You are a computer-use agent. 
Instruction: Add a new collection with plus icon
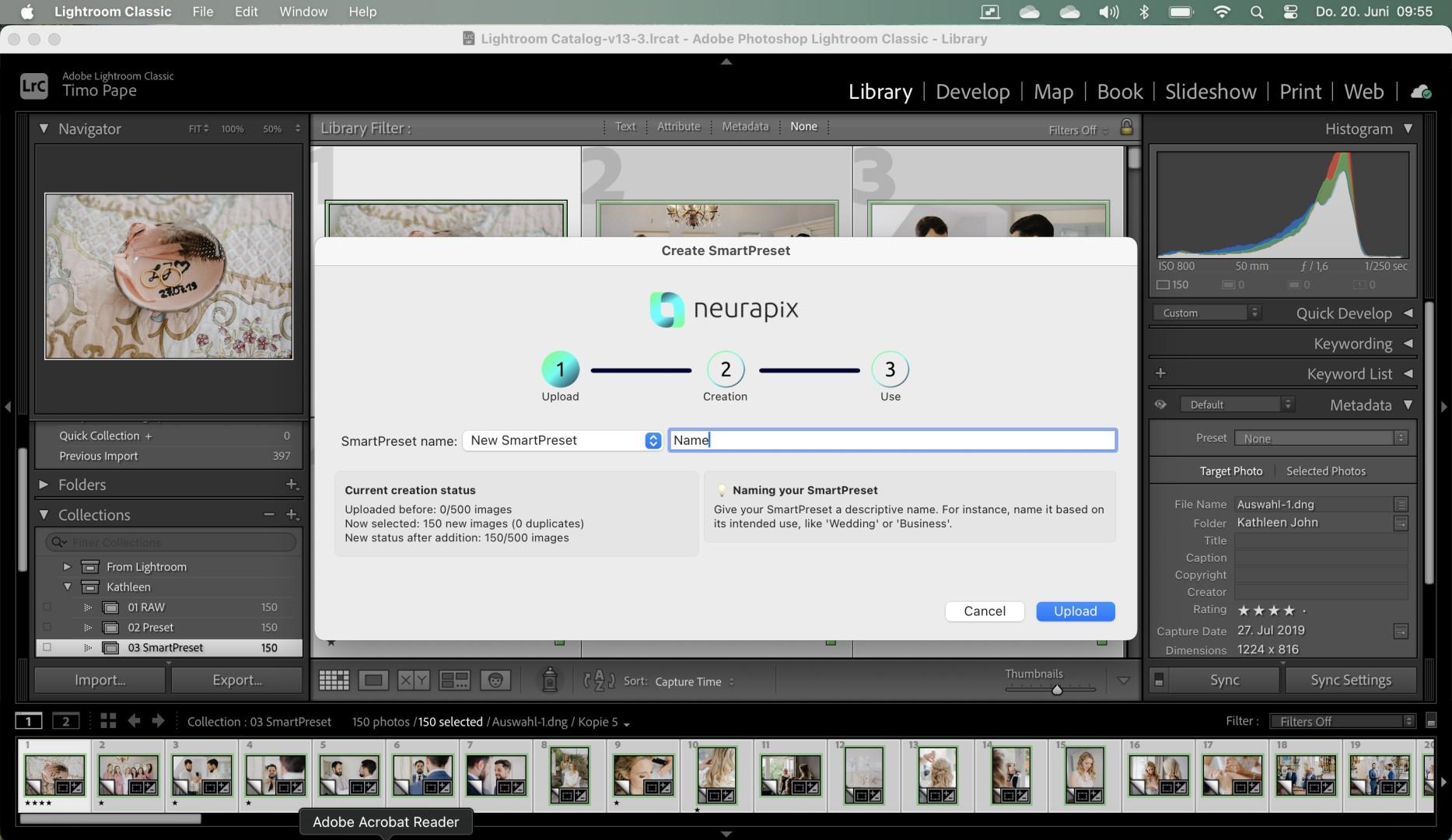[x=292, y=515]
